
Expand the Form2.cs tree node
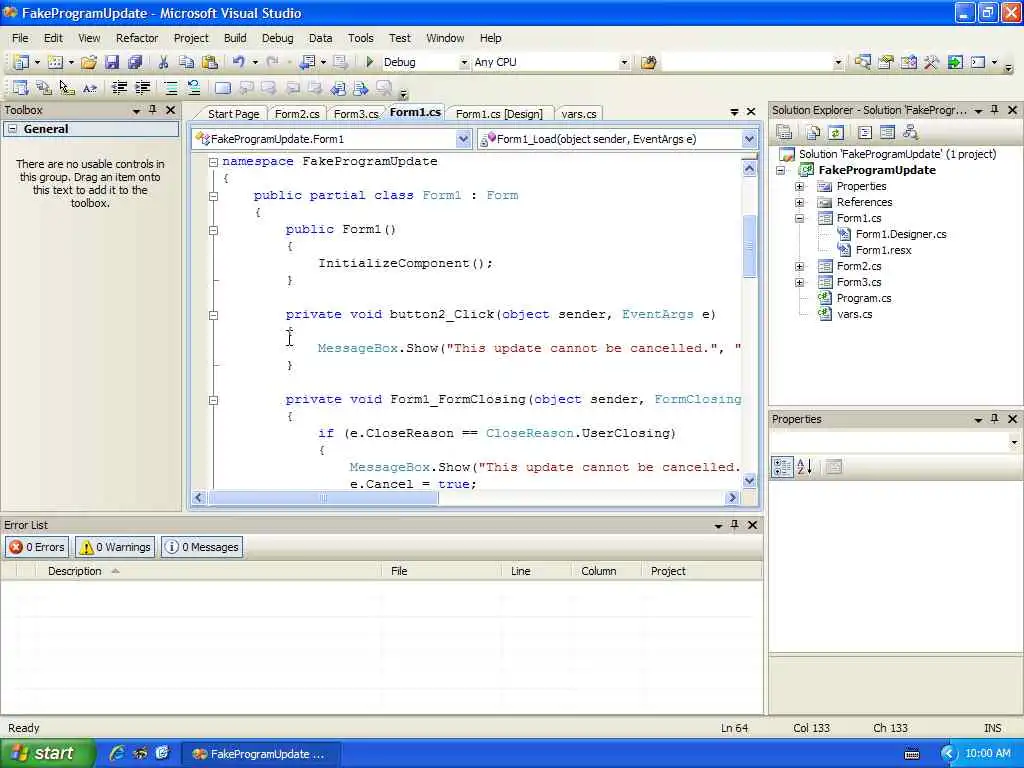click(799, 266)
